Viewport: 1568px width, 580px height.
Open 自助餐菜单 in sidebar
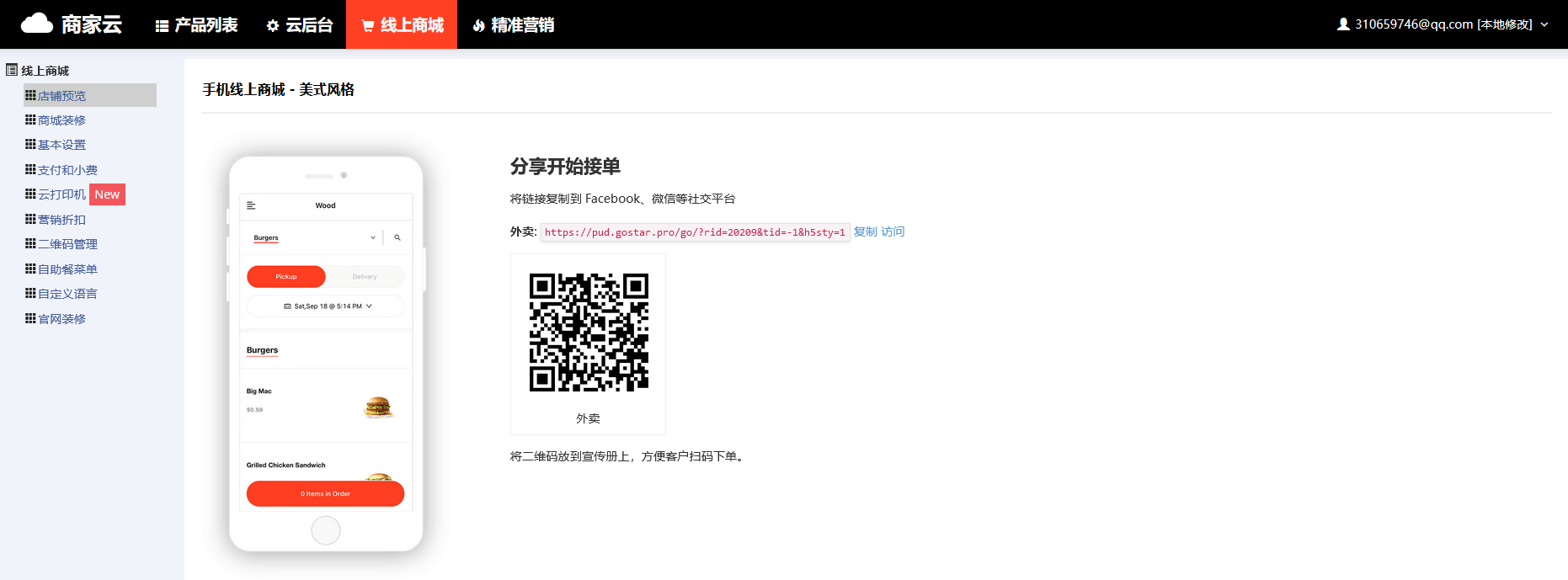(67, 269)
